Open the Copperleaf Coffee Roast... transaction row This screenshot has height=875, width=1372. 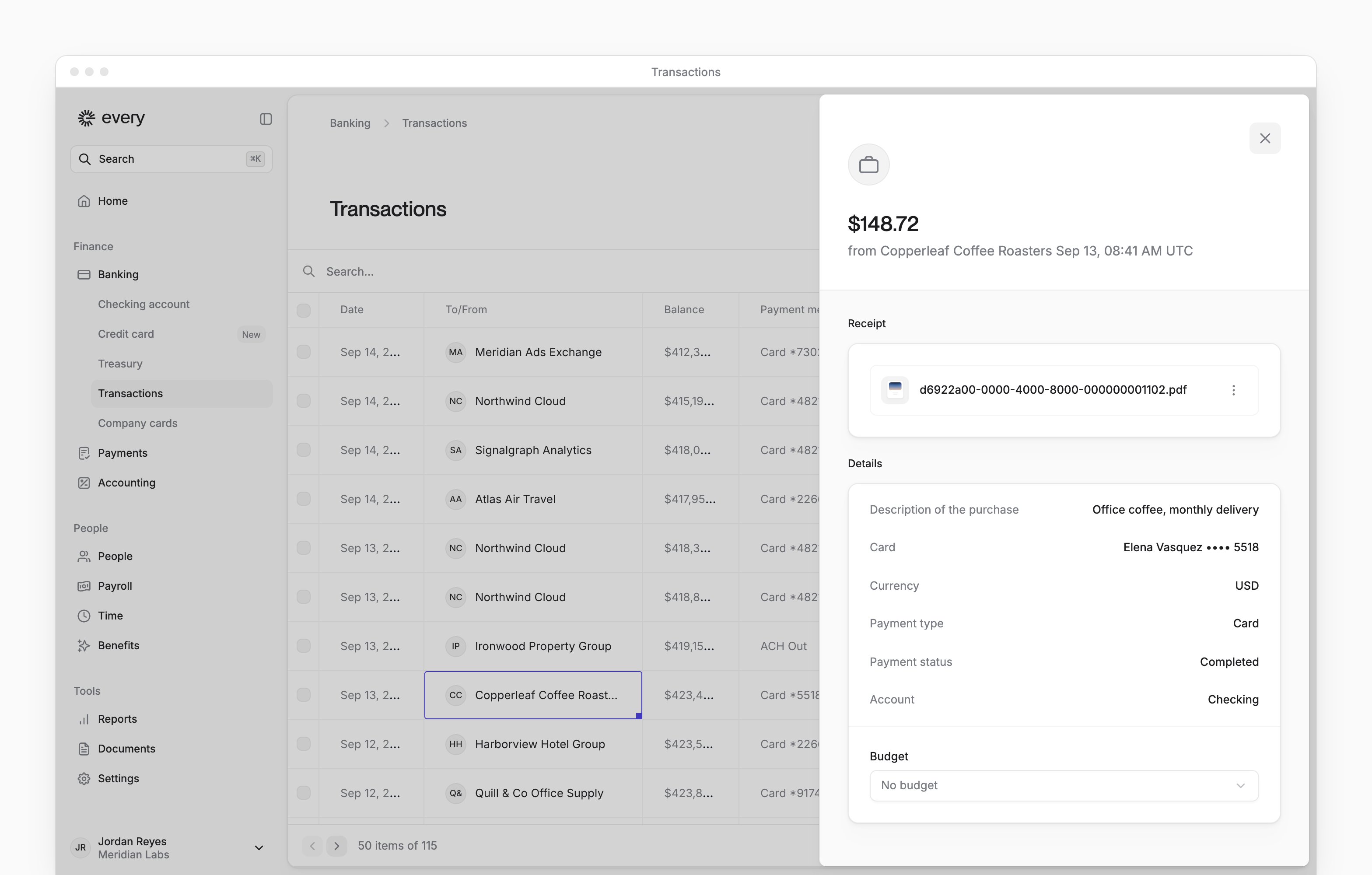click(x=533, y=695)
